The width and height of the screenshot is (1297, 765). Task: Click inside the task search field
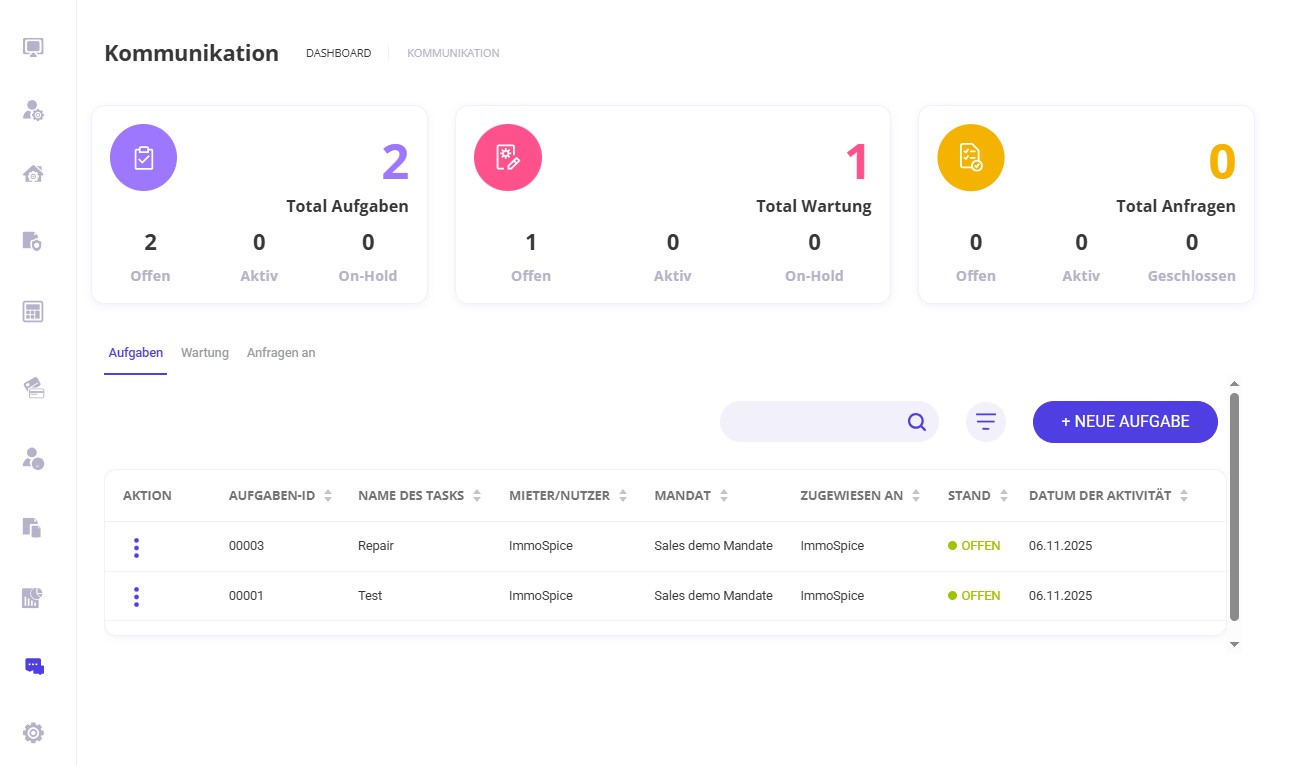810,422
